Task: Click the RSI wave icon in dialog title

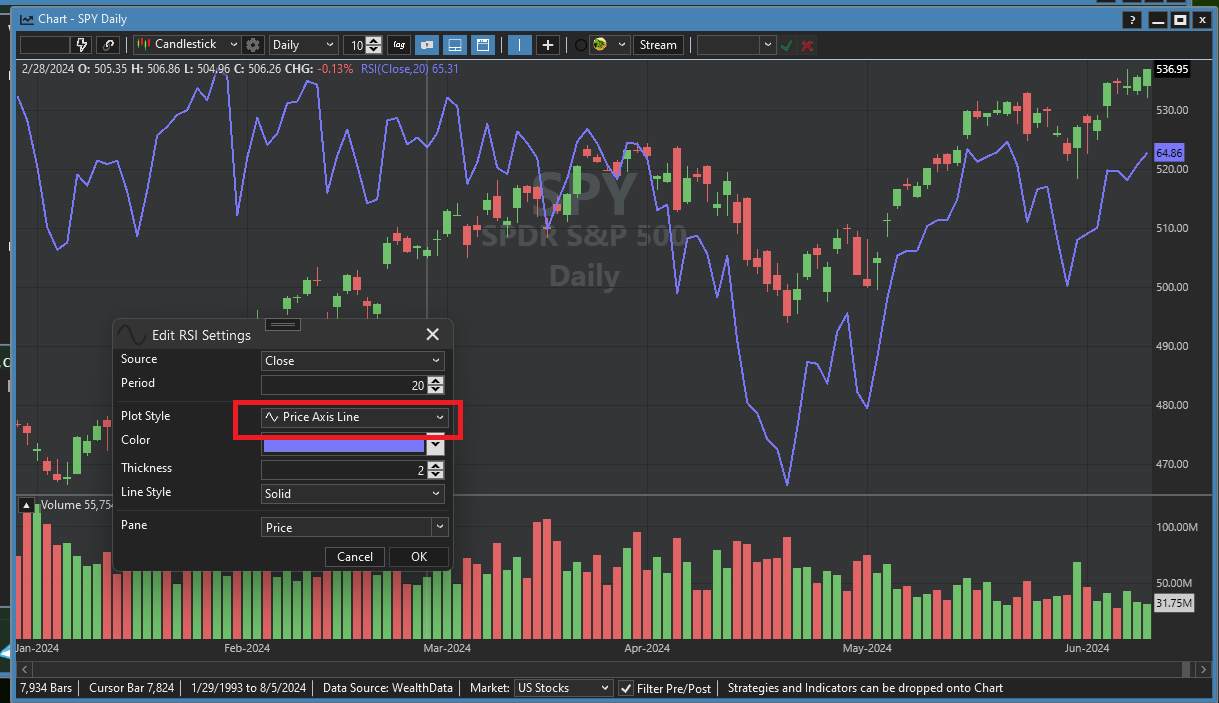Action: pos(131,335)
